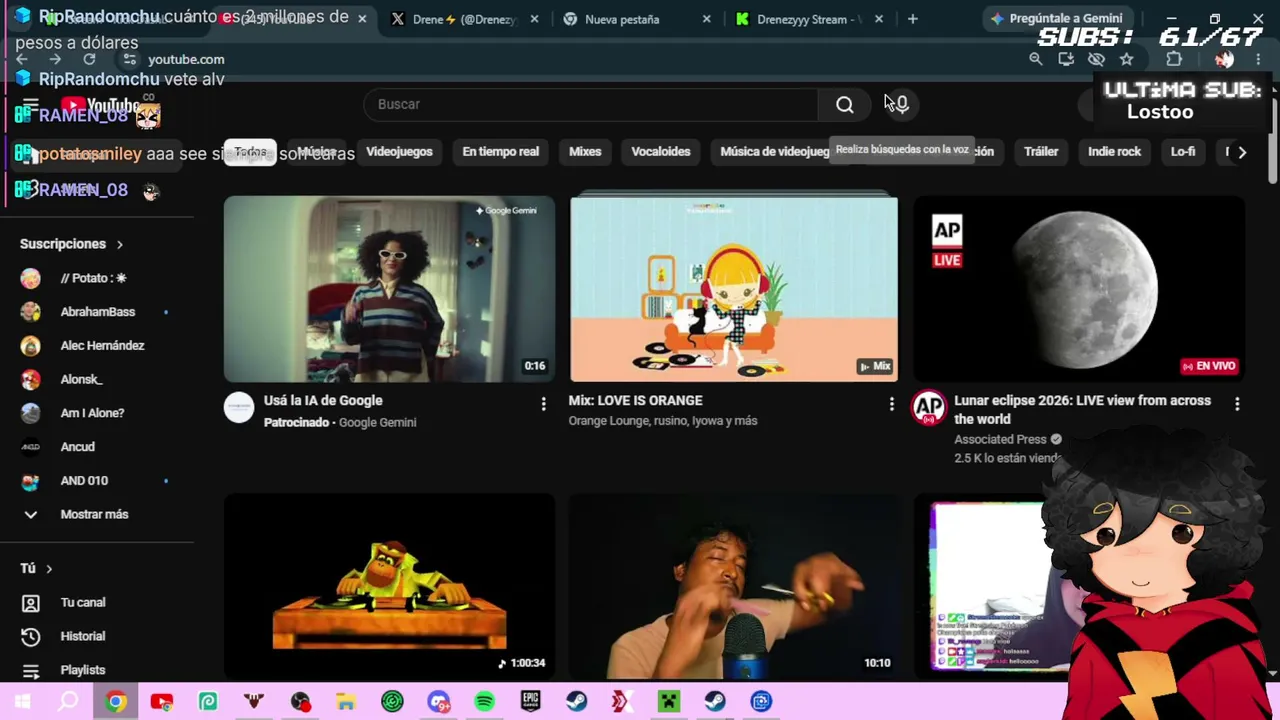This screenshot has height=720, width=1280.
Task: Open the YouTube hamburger guide menu
Action: [x=30, y=105]
